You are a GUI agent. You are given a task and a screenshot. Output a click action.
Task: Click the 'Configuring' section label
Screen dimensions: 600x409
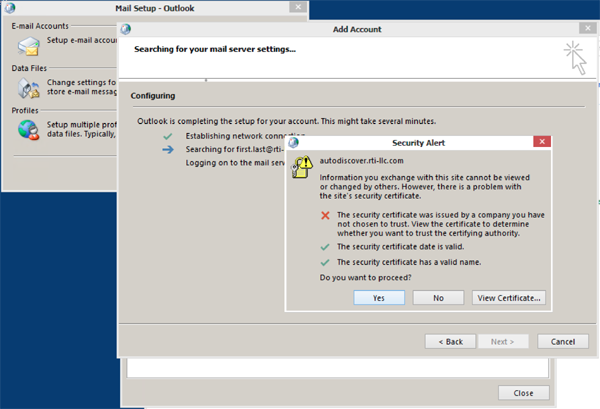[x=153, y=96]
